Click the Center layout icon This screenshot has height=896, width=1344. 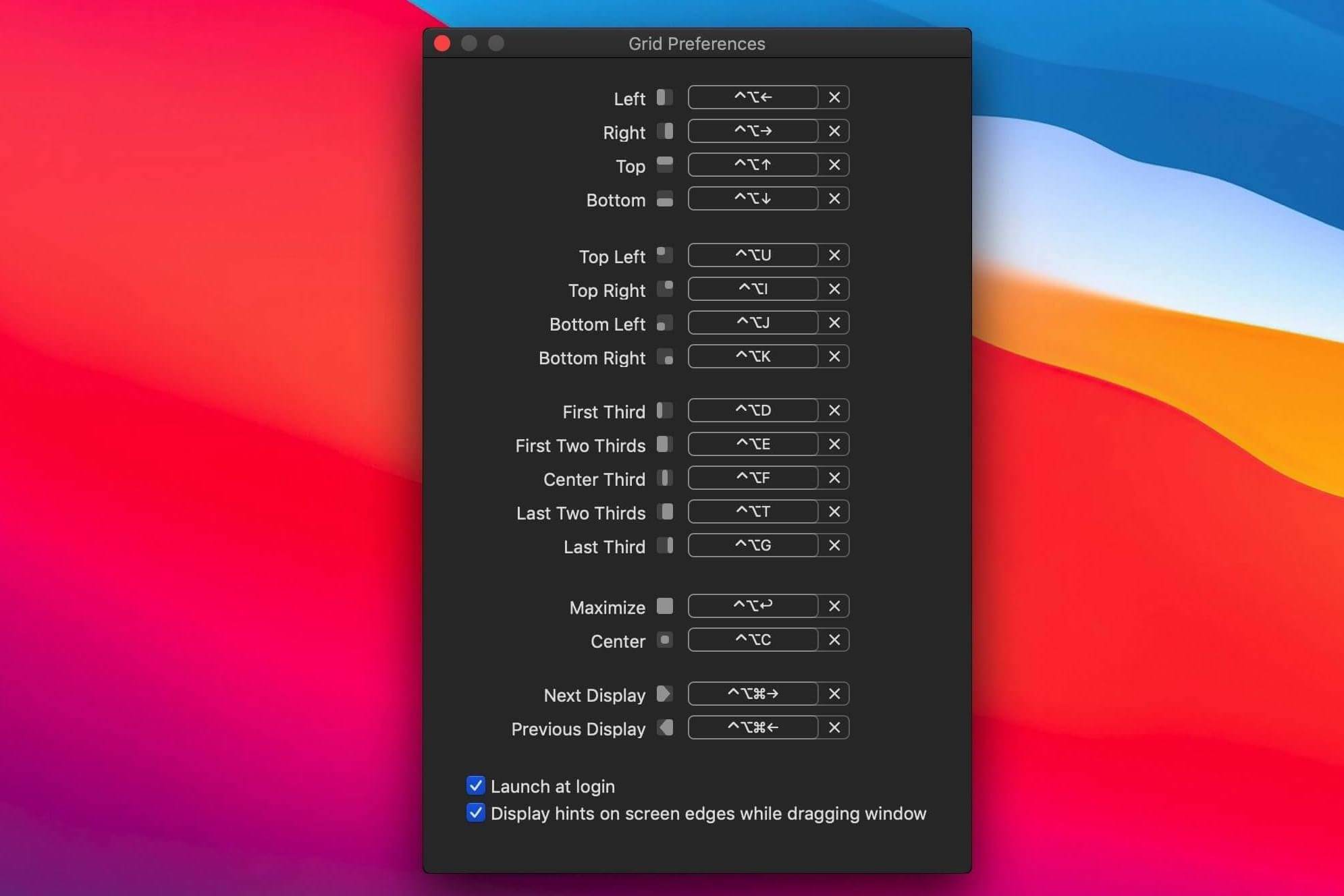click(665, 640)
